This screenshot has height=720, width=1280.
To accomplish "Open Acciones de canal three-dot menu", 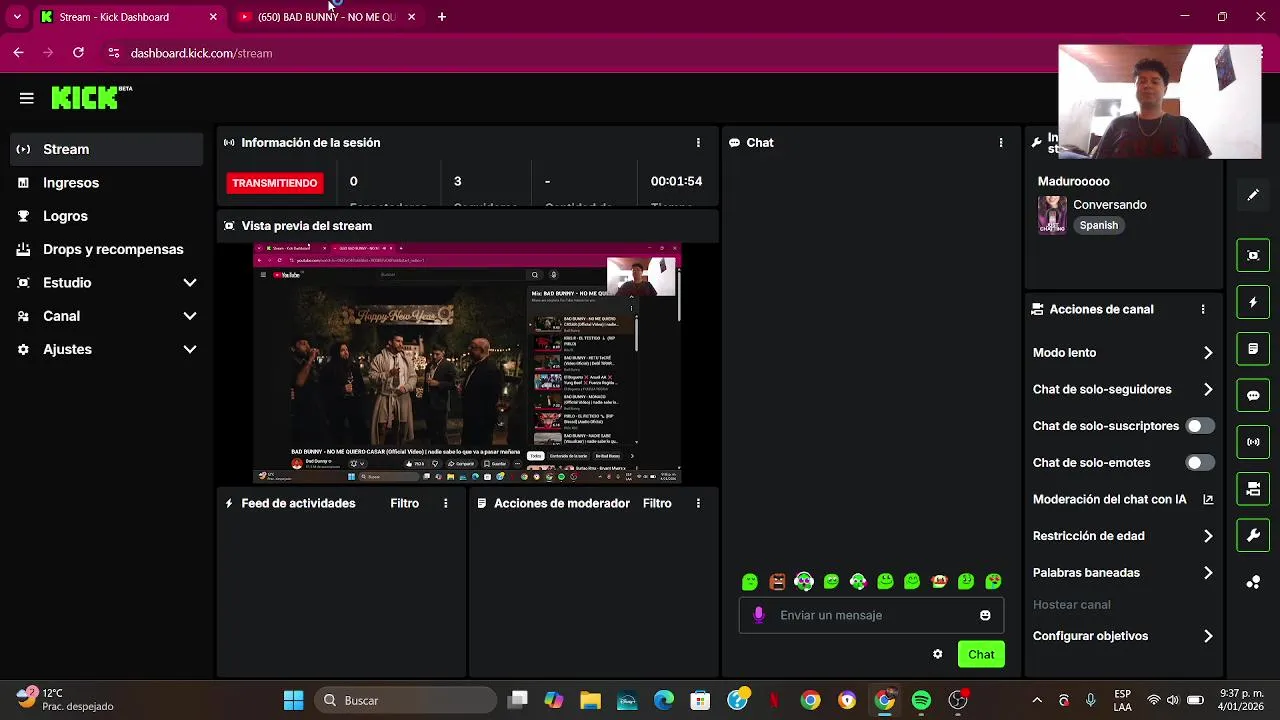I will 1203,310.
